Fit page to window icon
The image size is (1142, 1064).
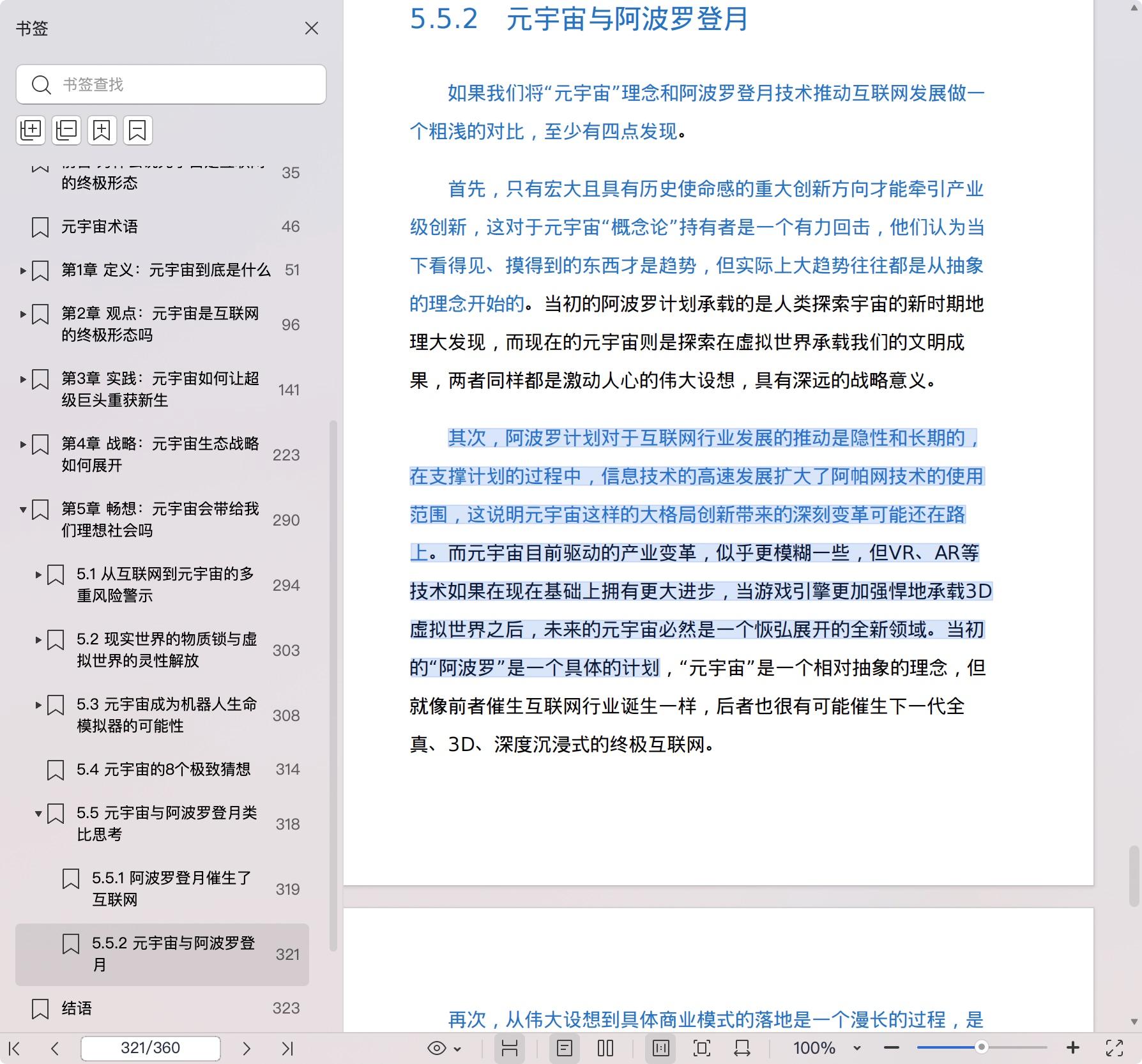coord(702,1048)
